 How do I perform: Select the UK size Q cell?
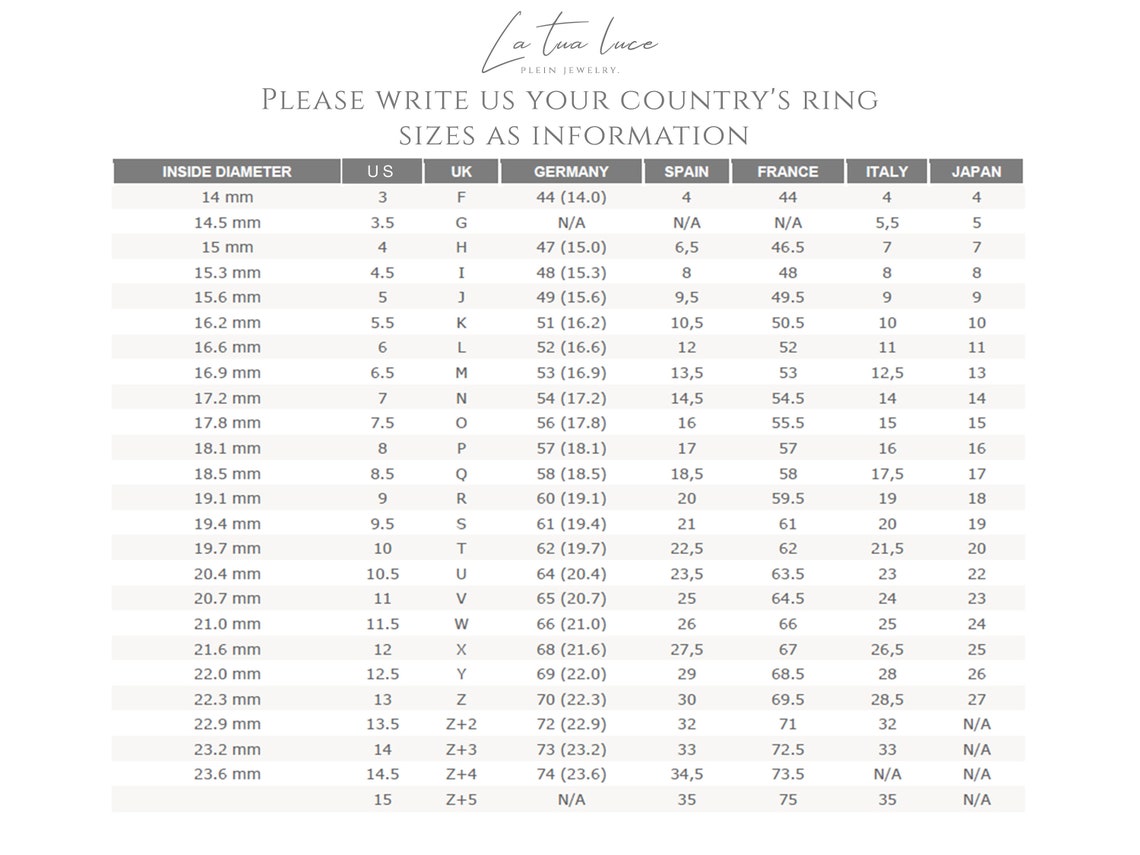click(x=461, y=473)
